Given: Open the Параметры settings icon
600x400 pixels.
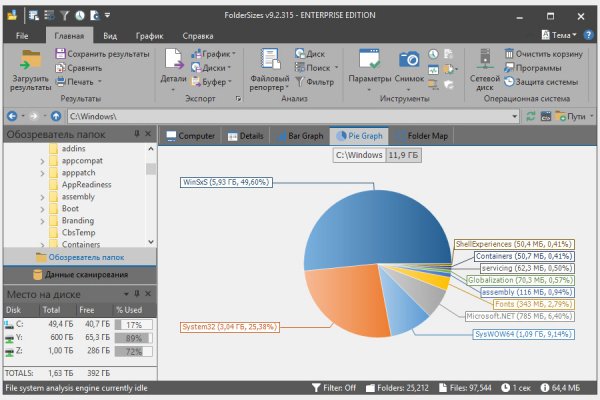Looking at the screenshot, I should (x=369, y=59).
